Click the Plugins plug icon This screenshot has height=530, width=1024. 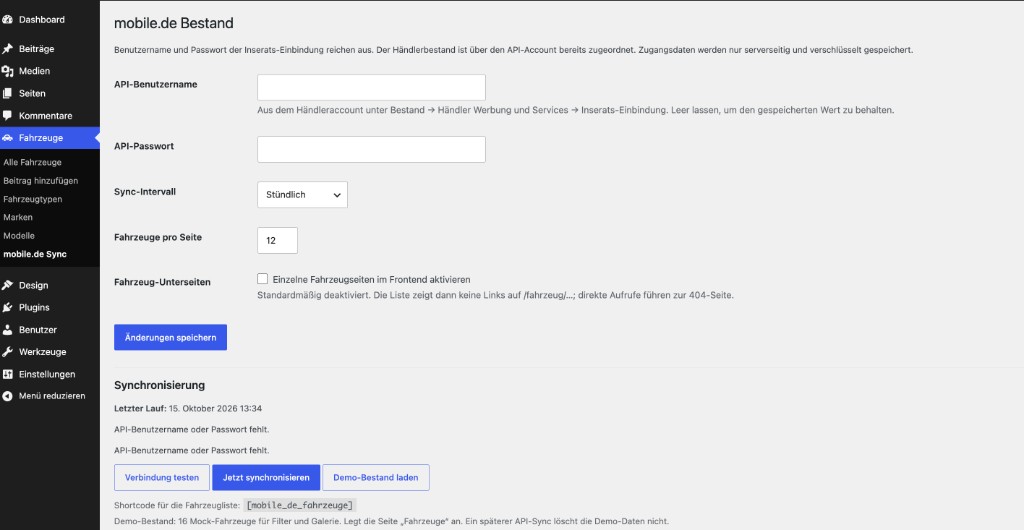pyautogui.click(x=7, y=307)
